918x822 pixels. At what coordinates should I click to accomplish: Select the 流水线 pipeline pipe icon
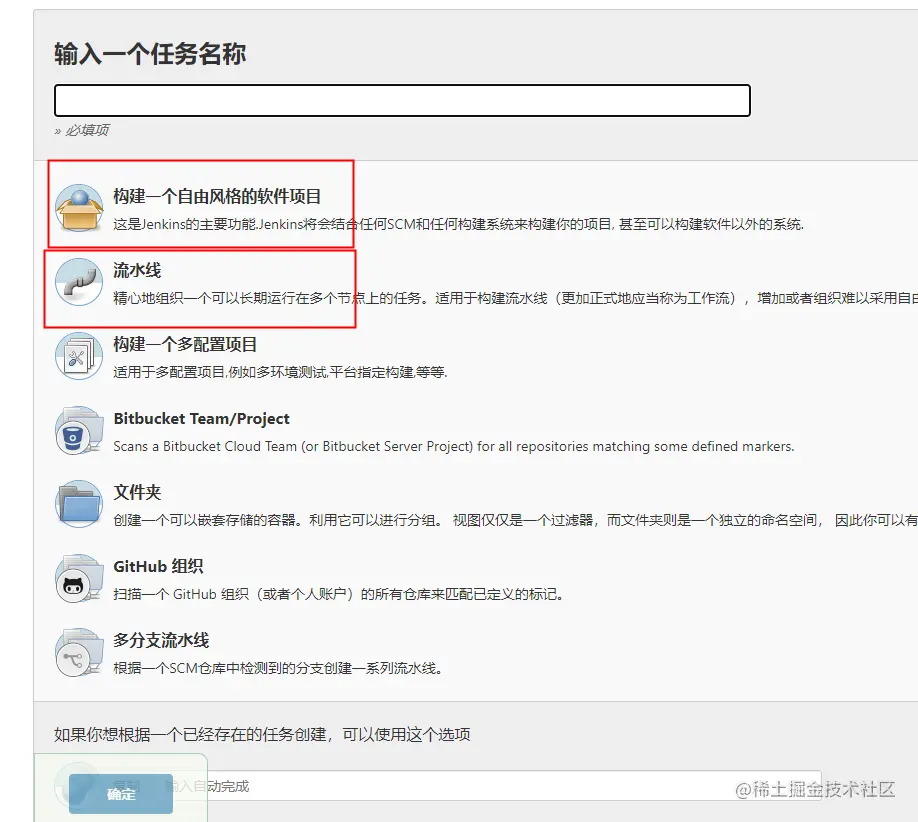click(79, 282)
